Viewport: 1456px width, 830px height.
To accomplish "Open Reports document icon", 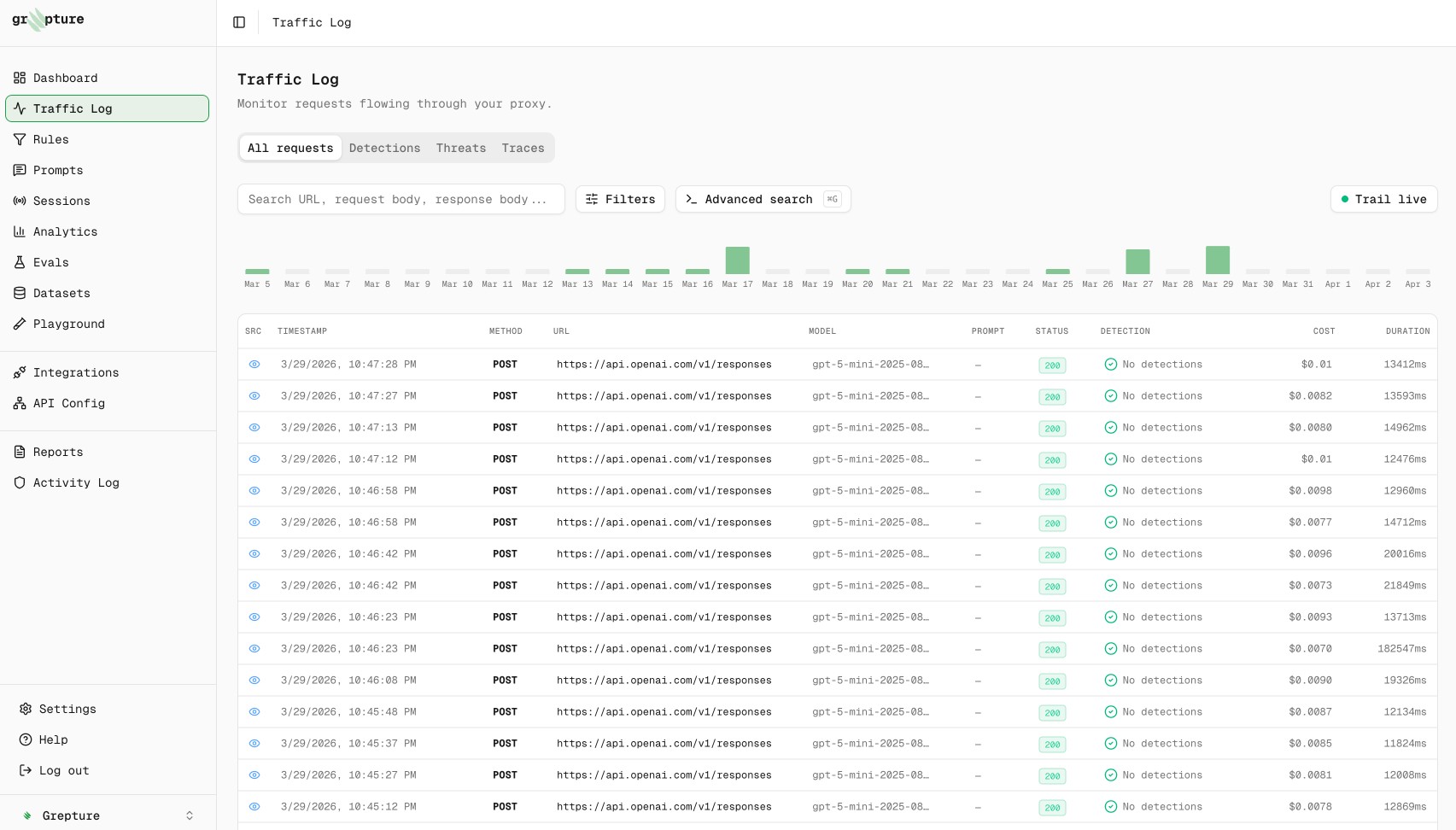I will coord(20,452).
